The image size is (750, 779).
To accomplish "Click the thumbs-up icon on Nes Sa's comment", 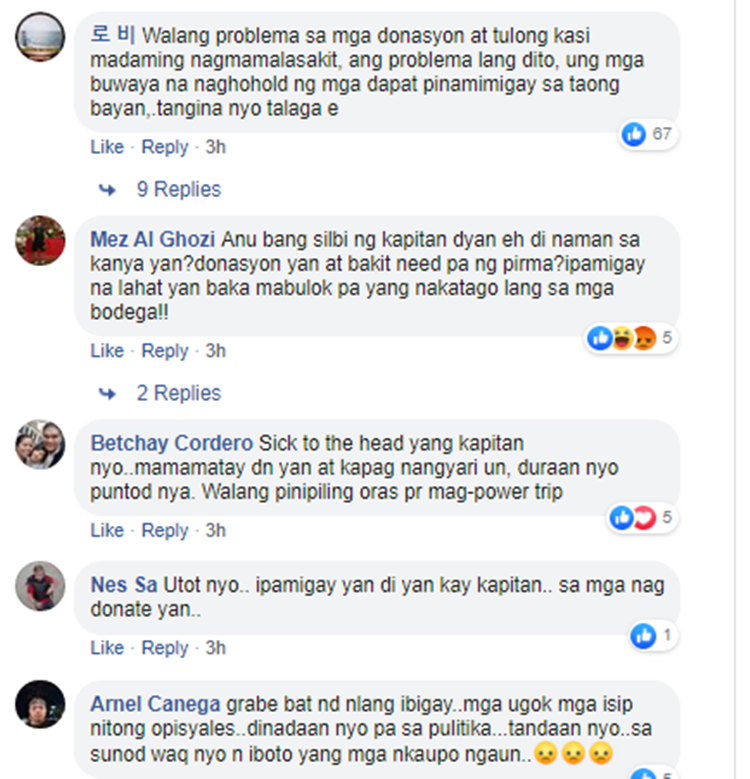I will point(643,635).
